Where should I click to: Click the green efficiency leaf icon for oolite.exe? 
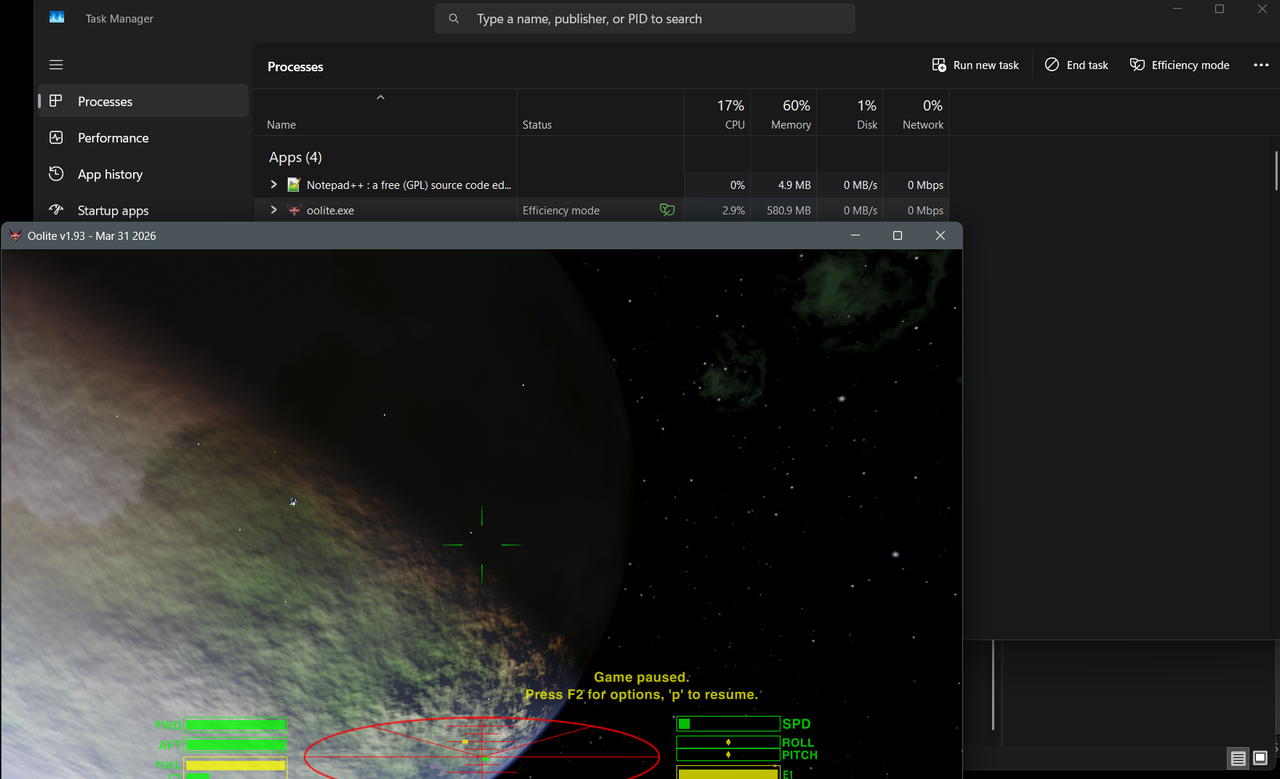(667, 210)
